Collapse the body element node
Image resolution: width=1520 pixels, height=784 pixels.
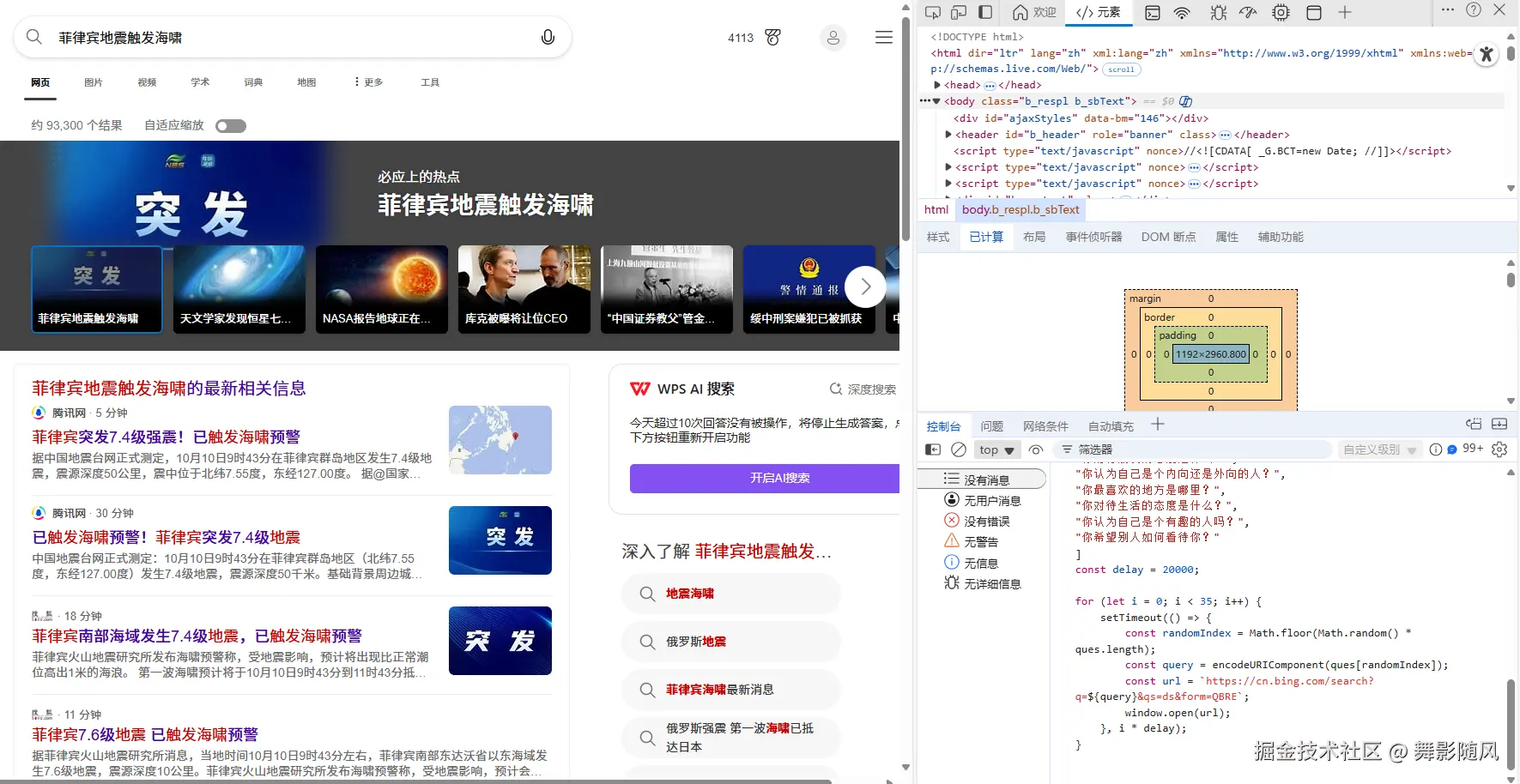(936, 101)
